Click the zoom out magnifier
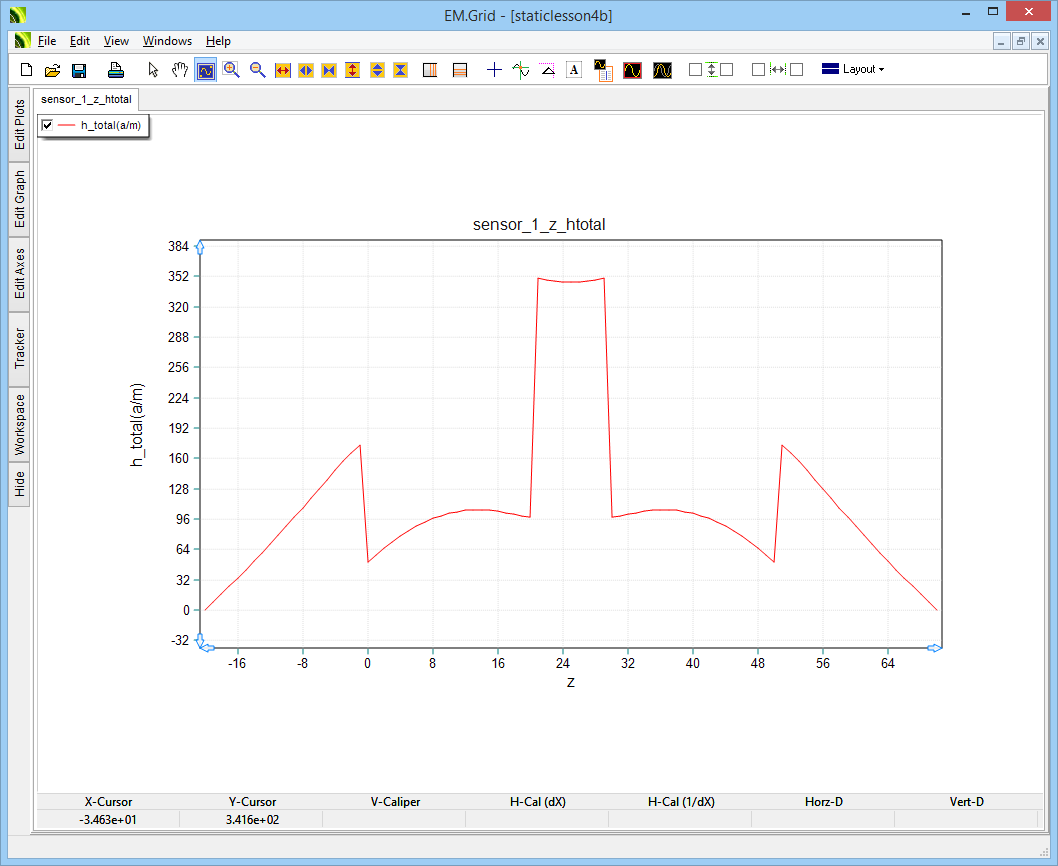Viewport: 1058px width, 866px height. click(257, 70)
